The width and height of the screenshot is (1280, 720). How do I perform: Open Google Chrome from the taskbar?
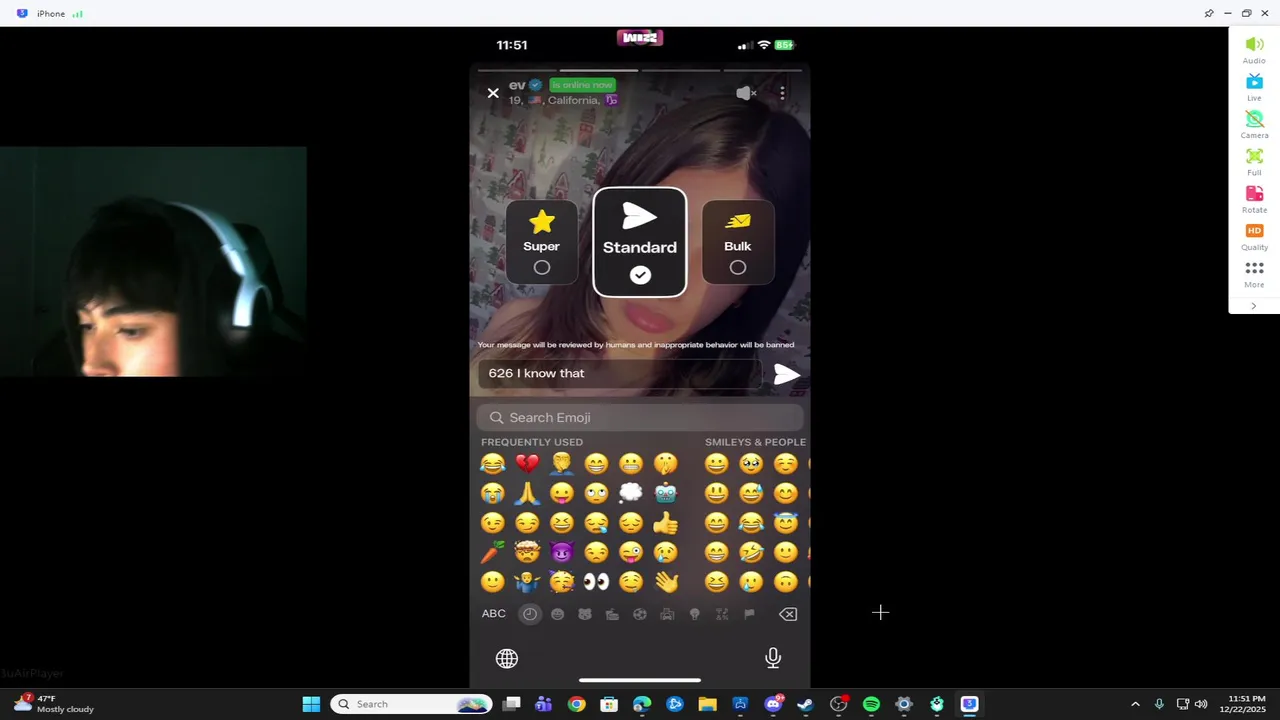[x=576, y=704]
